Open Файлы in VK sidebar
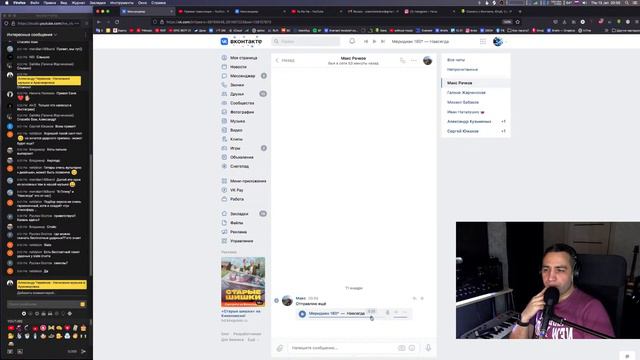 (x=236, y=223)
